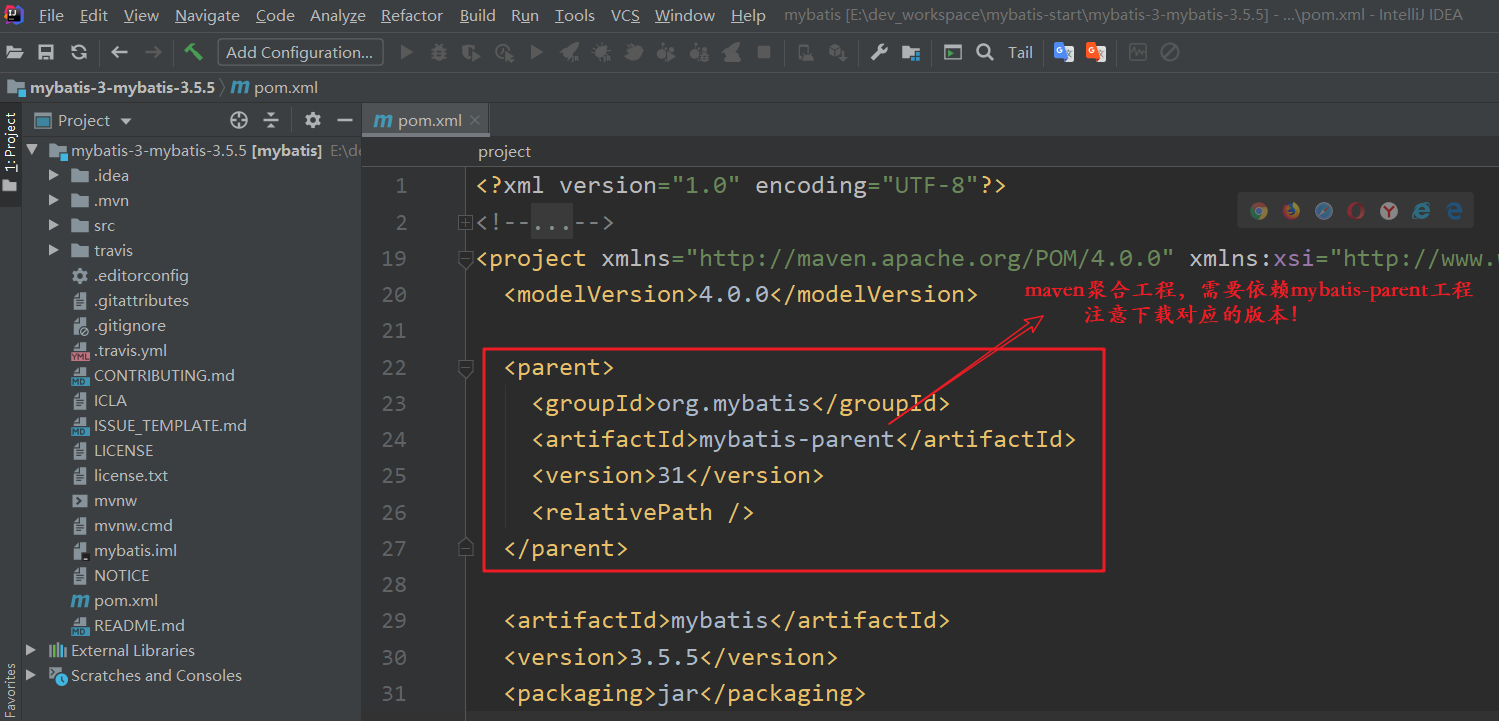Close the pom.xml editor tab

[475, 120]
